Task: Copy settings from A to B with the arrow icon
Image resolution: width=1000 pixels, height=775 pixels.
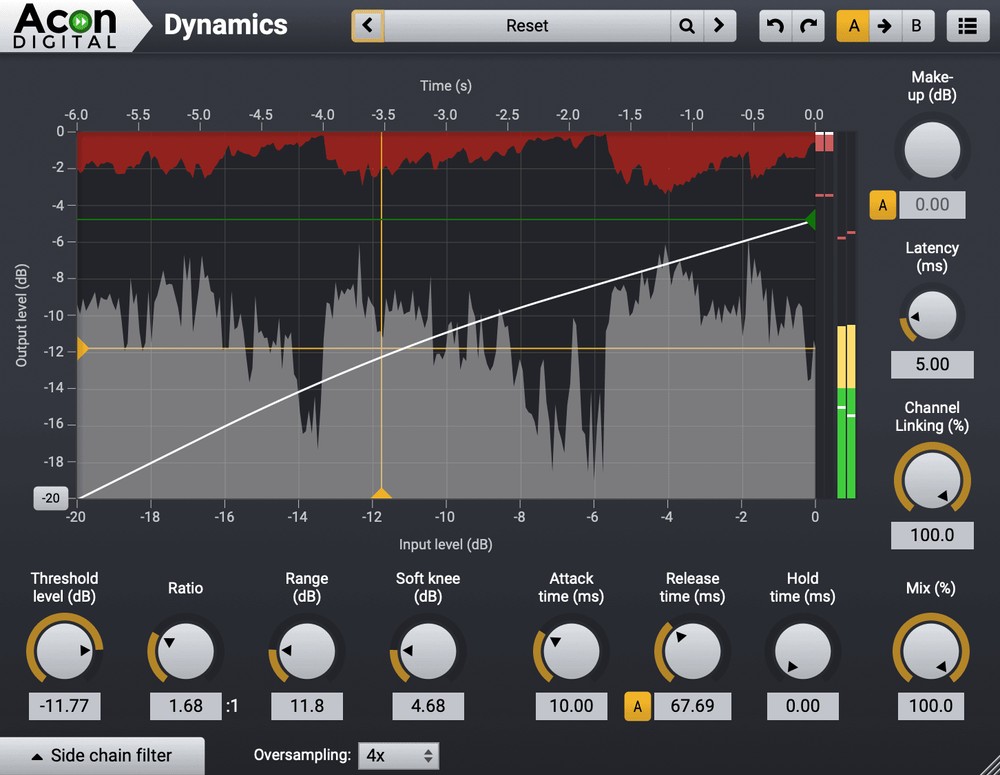Action: pos(885,26)
